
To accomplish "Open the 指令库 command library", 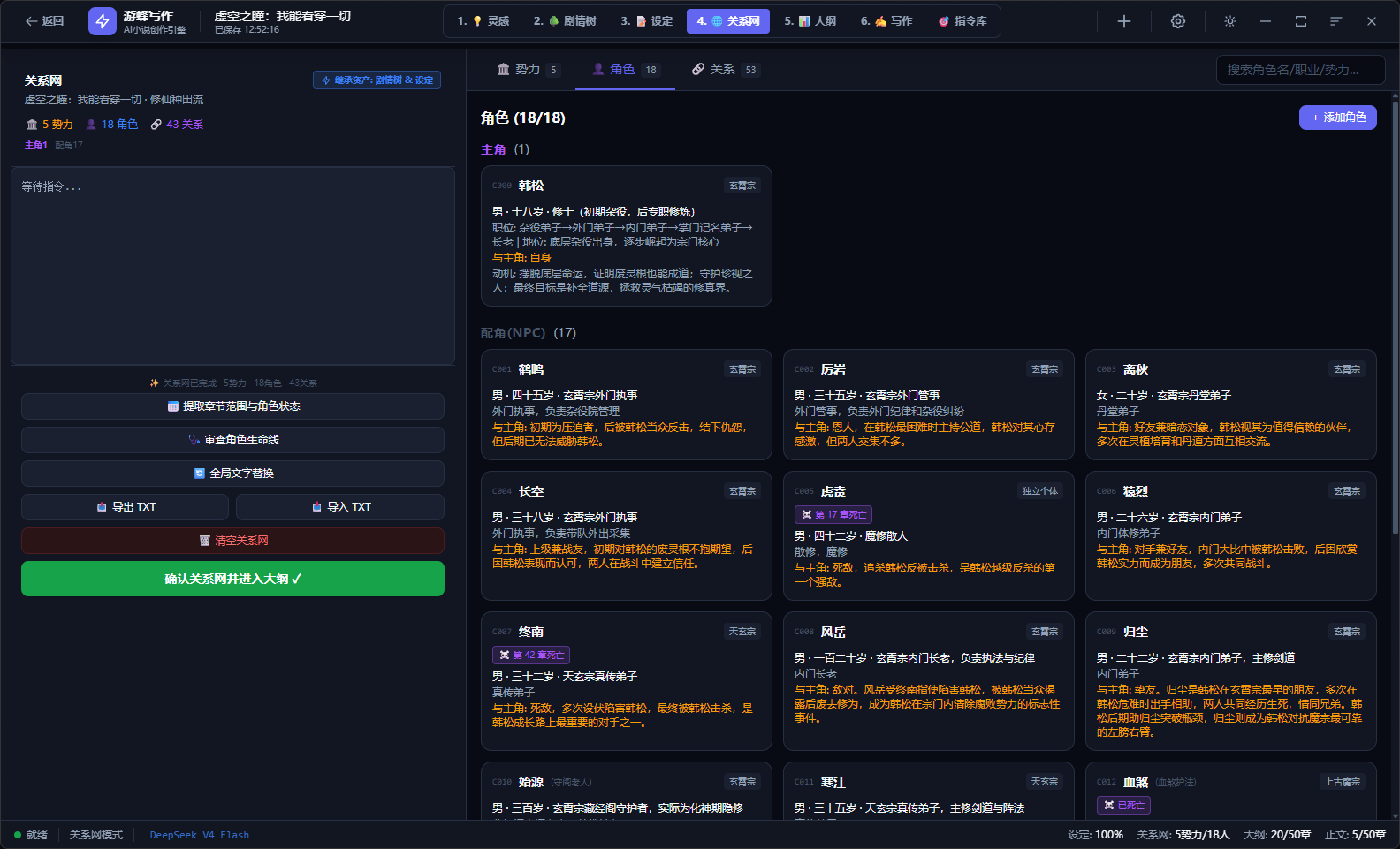I will [963, 21].
